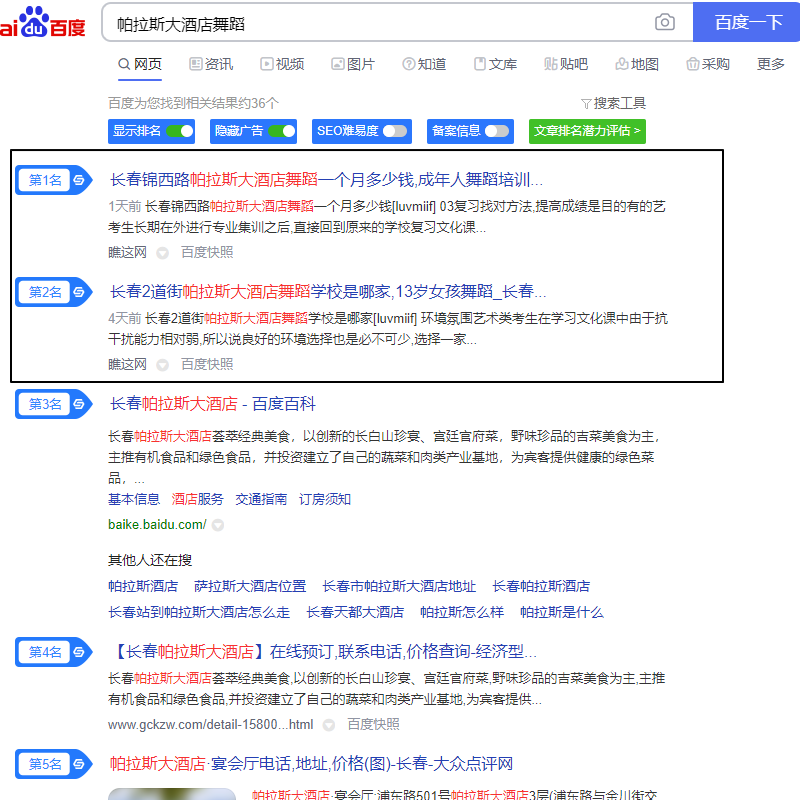The width and height of the screenshot is (800, 800).
Task: Switch to the 地图 tab
Action: (637, 64)
